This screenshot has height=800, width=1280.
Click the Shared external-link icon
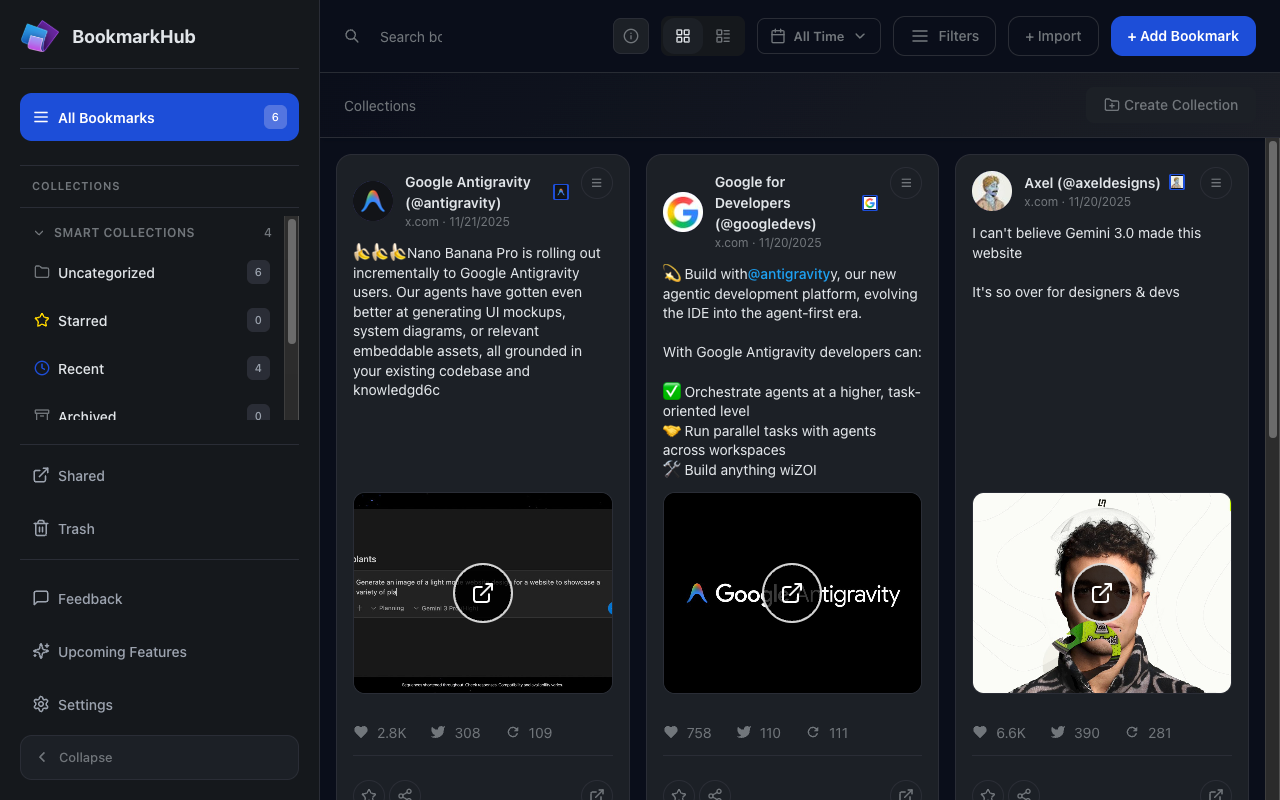(x=41, y=475)
